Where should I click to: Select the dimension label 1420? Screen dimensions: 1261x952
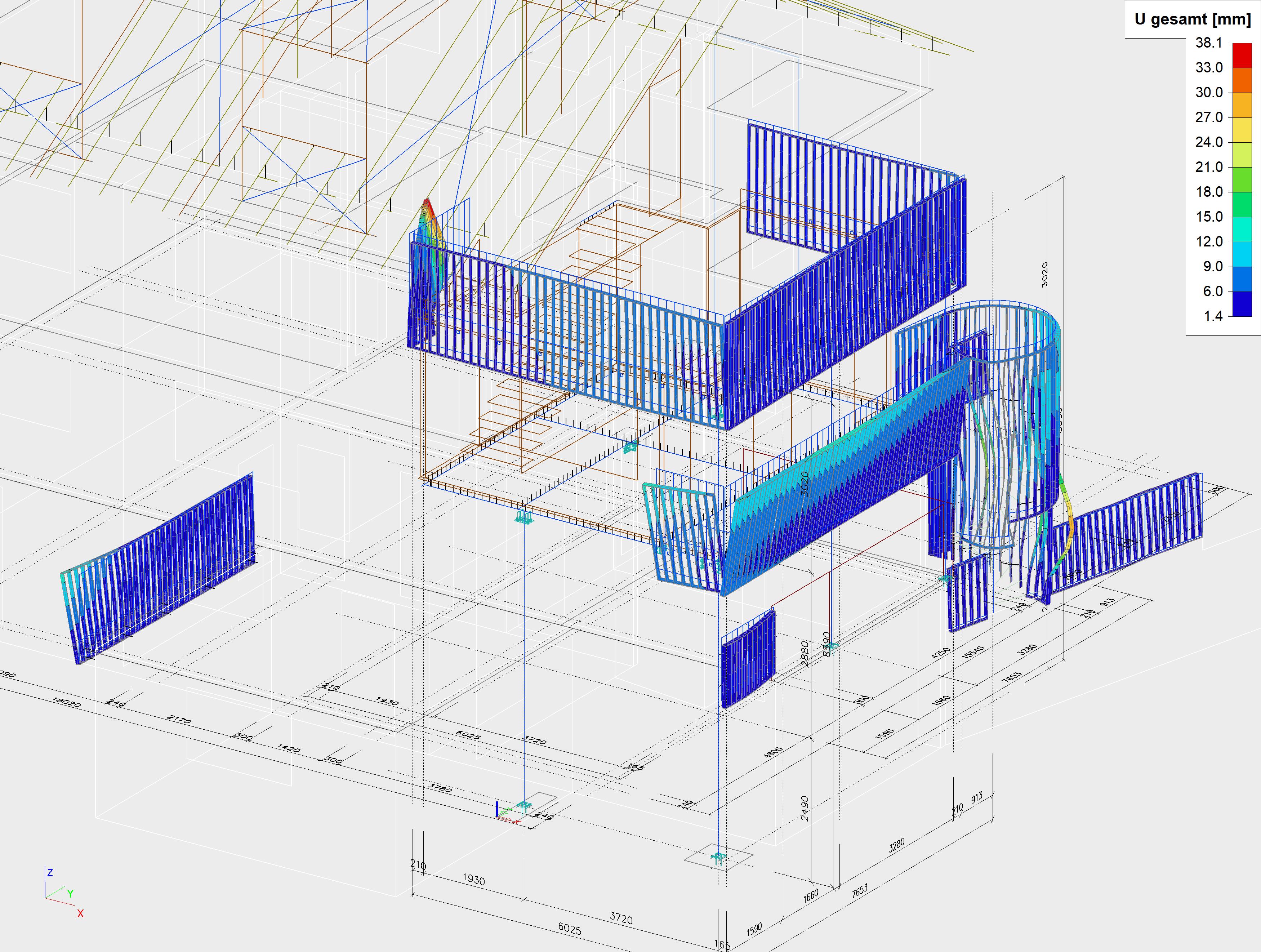coord(289,748)
